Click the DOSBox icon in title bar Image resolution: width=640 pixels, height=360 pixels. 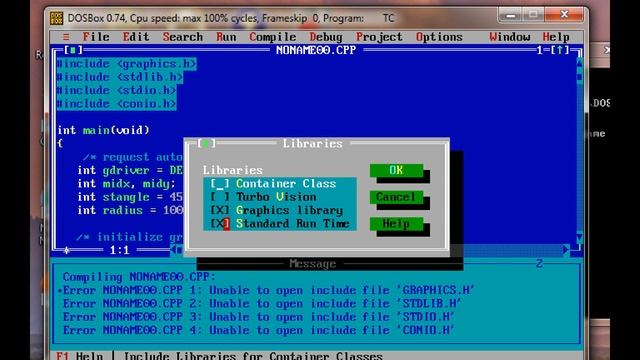click(56, 18)
